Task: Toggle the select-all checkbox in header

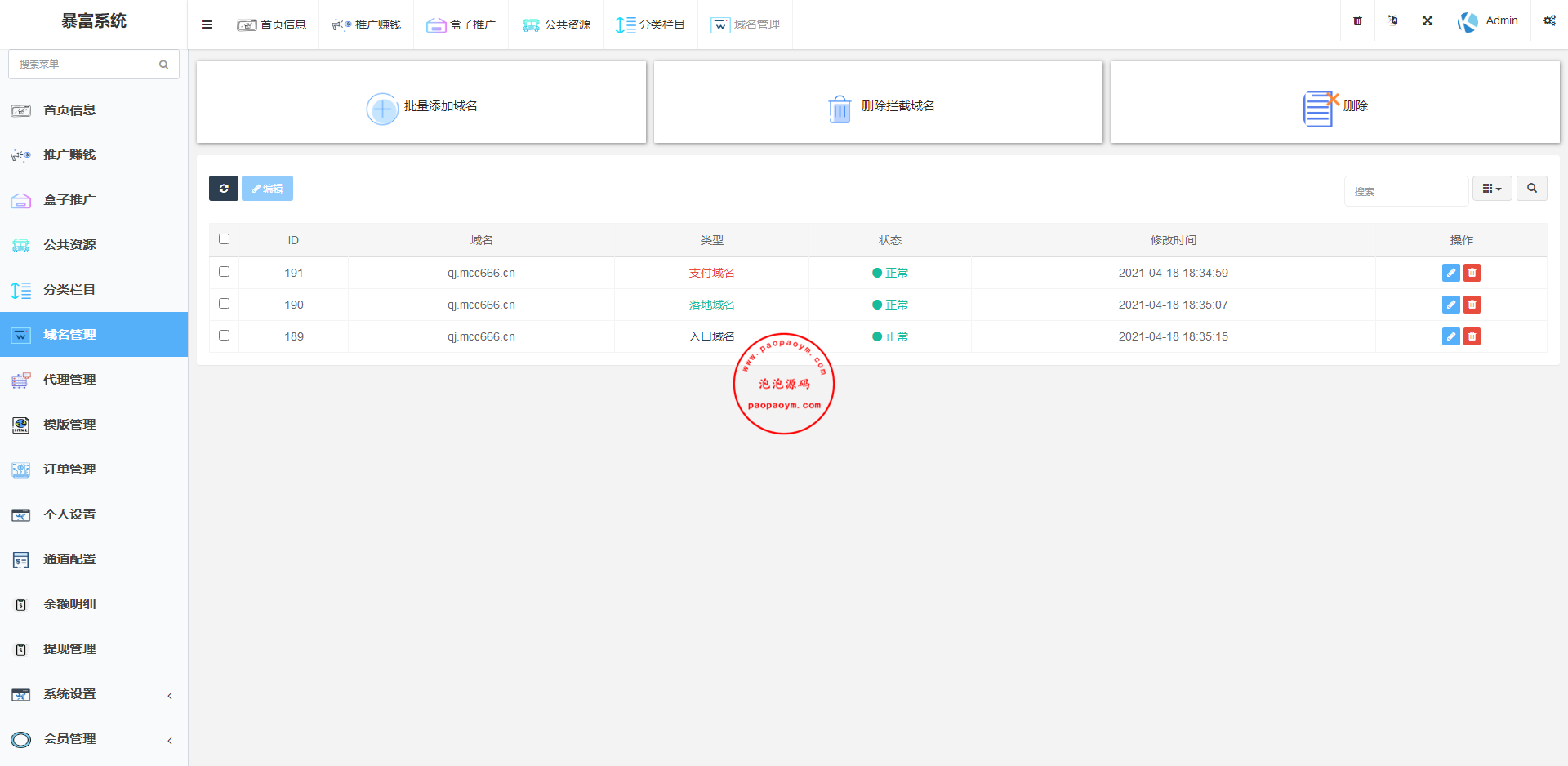Action: pos(225,239)
